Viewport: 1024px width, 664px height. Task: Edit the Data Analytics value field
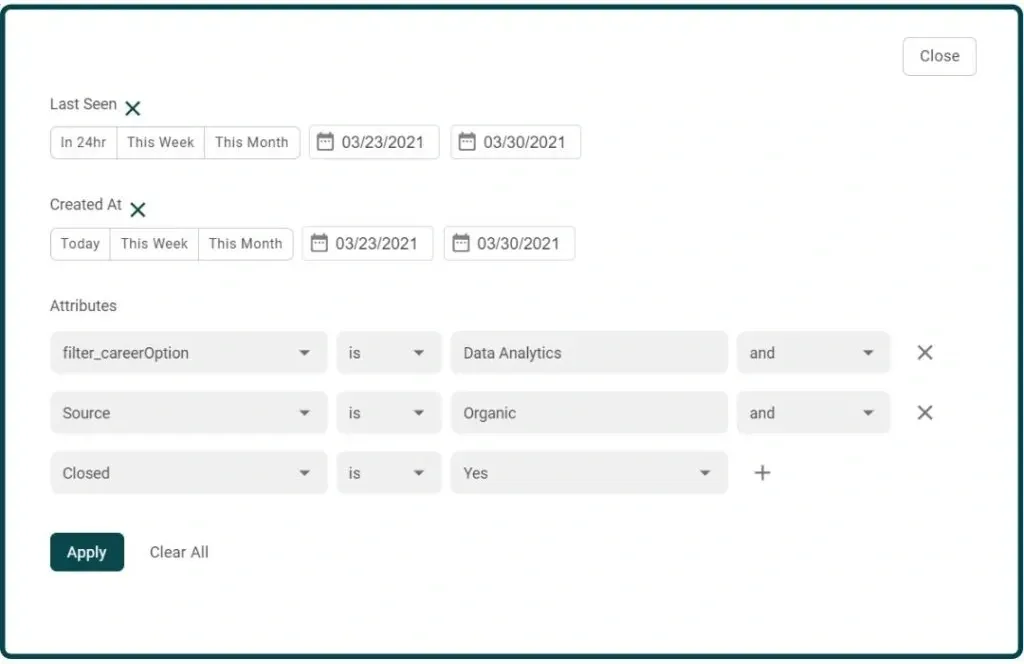[589, 352]
